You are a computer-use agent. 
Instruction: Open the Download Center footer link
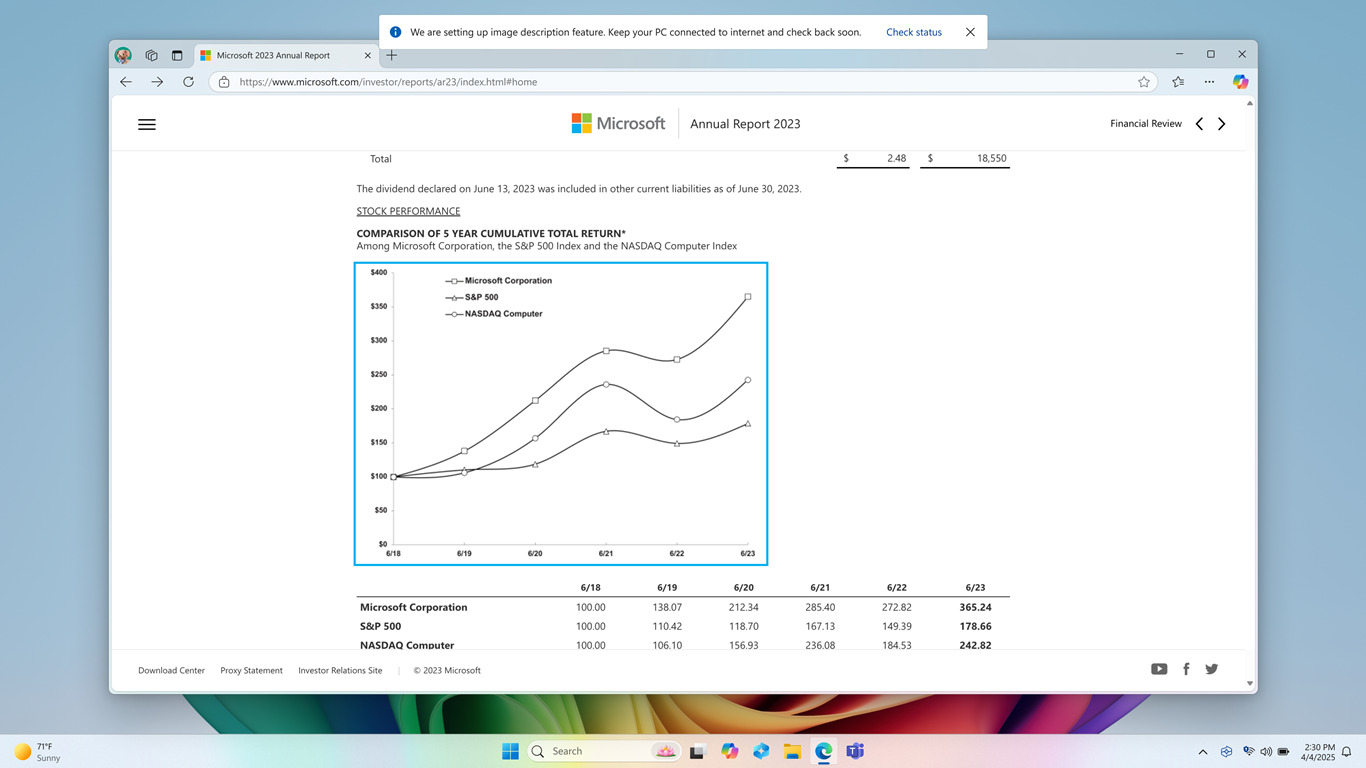click(x=171, y=670)
